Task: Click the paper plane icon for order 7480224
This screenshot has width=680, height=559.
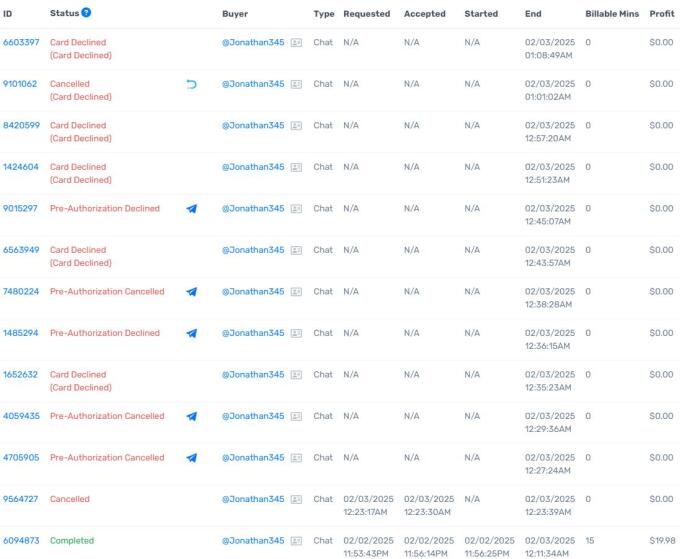Action: 192,292
